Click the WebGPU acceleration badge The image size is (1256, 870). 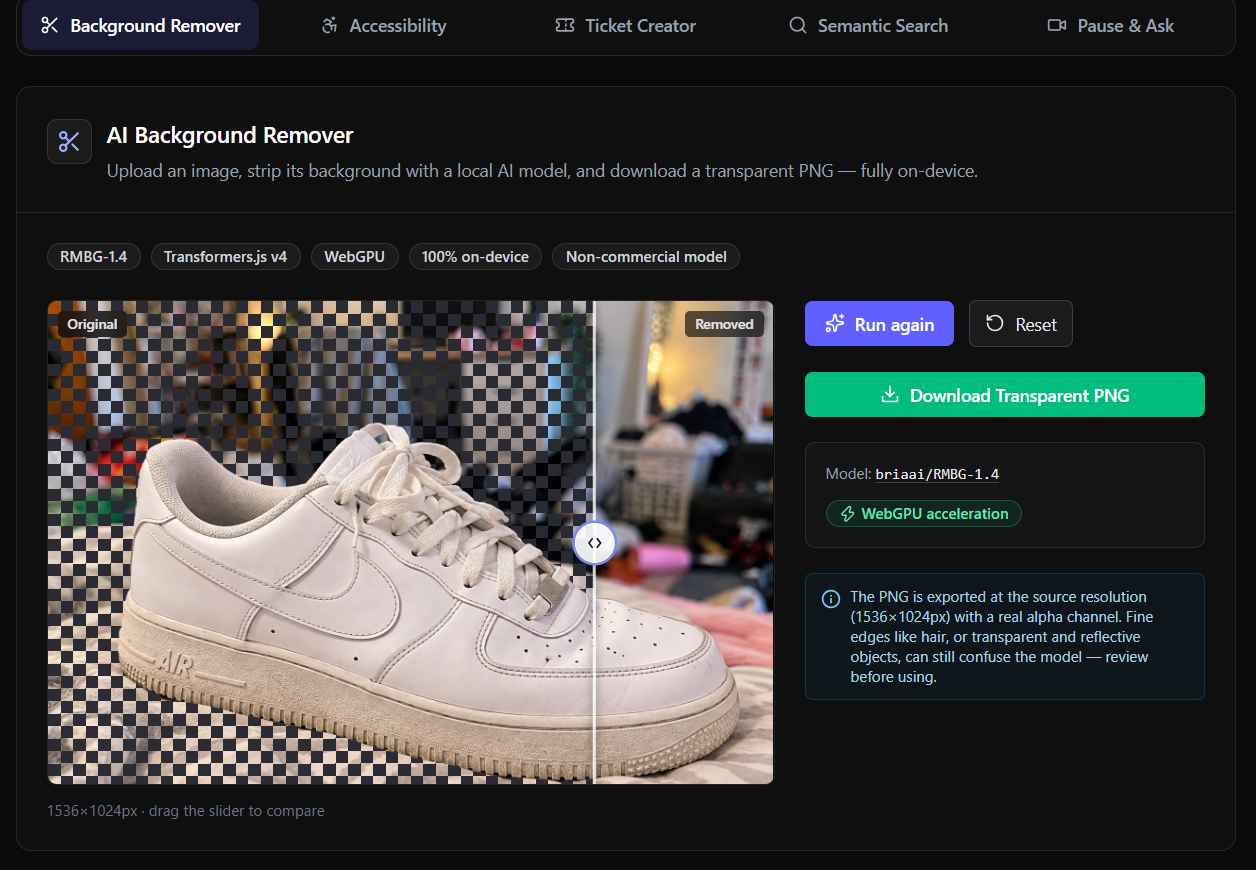click(x=924, y=514)
